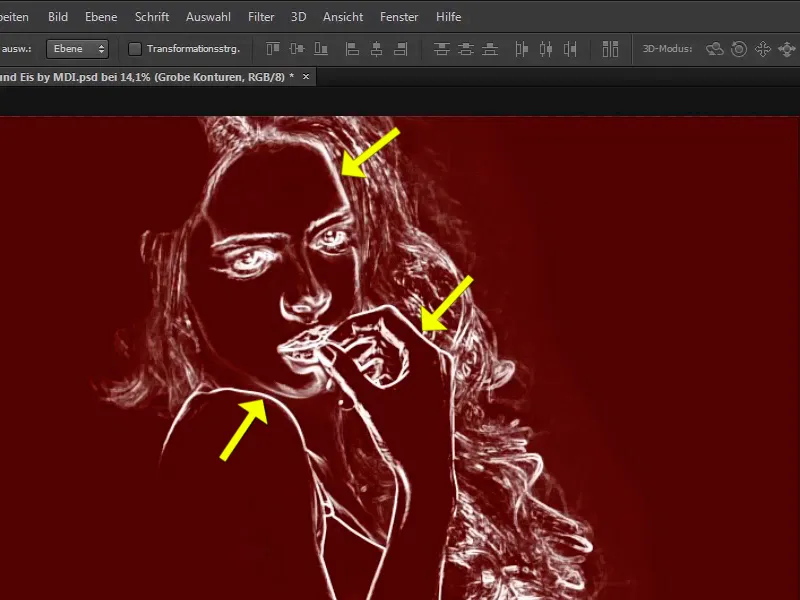Open the Hilfe menu
Viewport: 800px width, 600px height.
point(448,17)
